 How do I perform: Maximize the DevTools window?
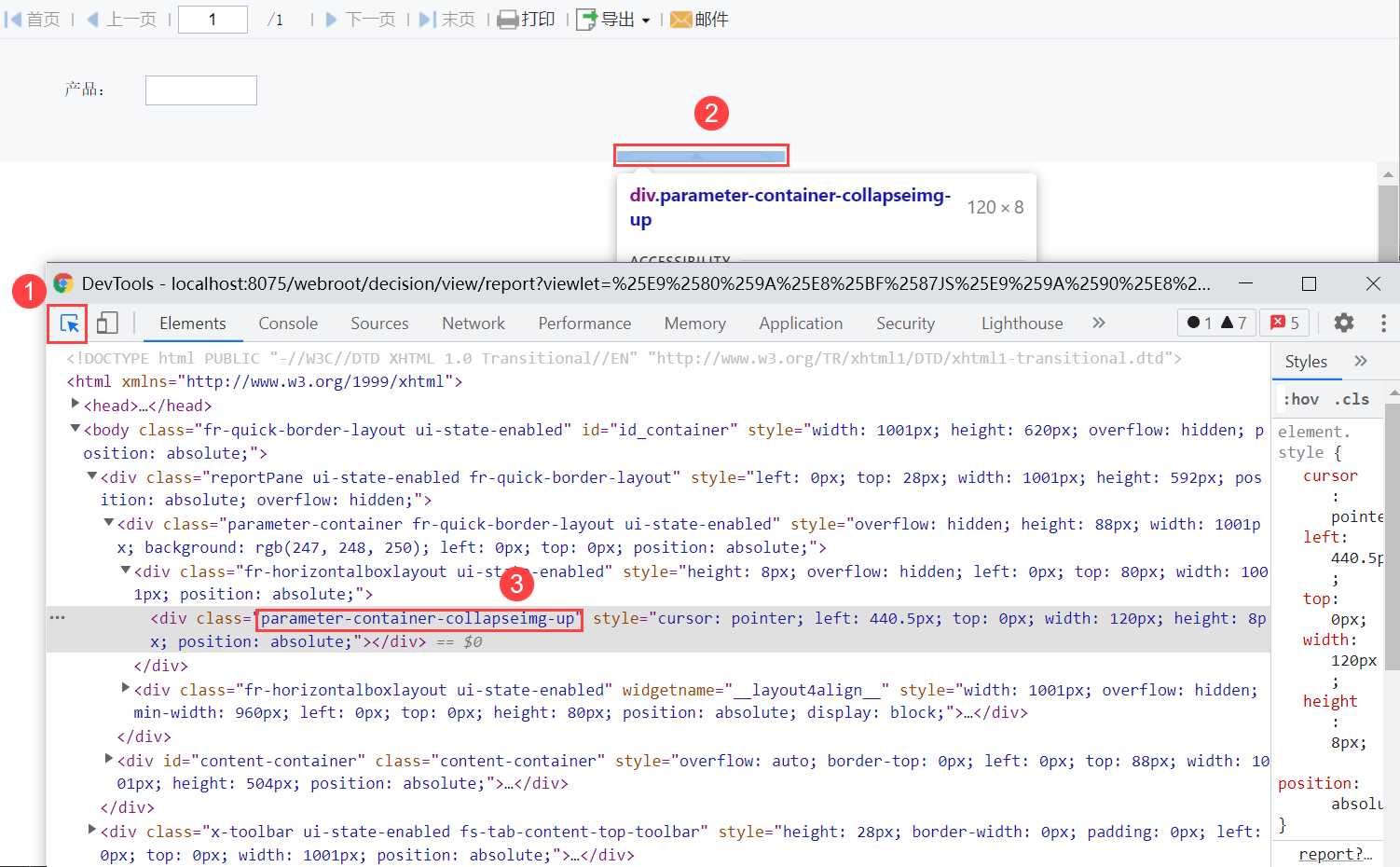(x=1309, y=283)
